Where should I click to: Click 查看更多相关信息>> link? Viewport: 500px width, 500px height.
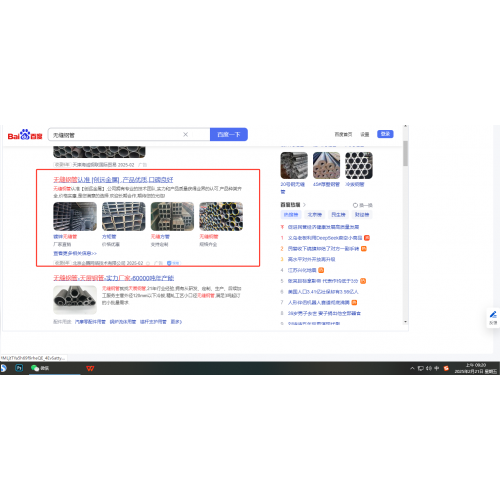pyautogui.click(x=75, y=253)
